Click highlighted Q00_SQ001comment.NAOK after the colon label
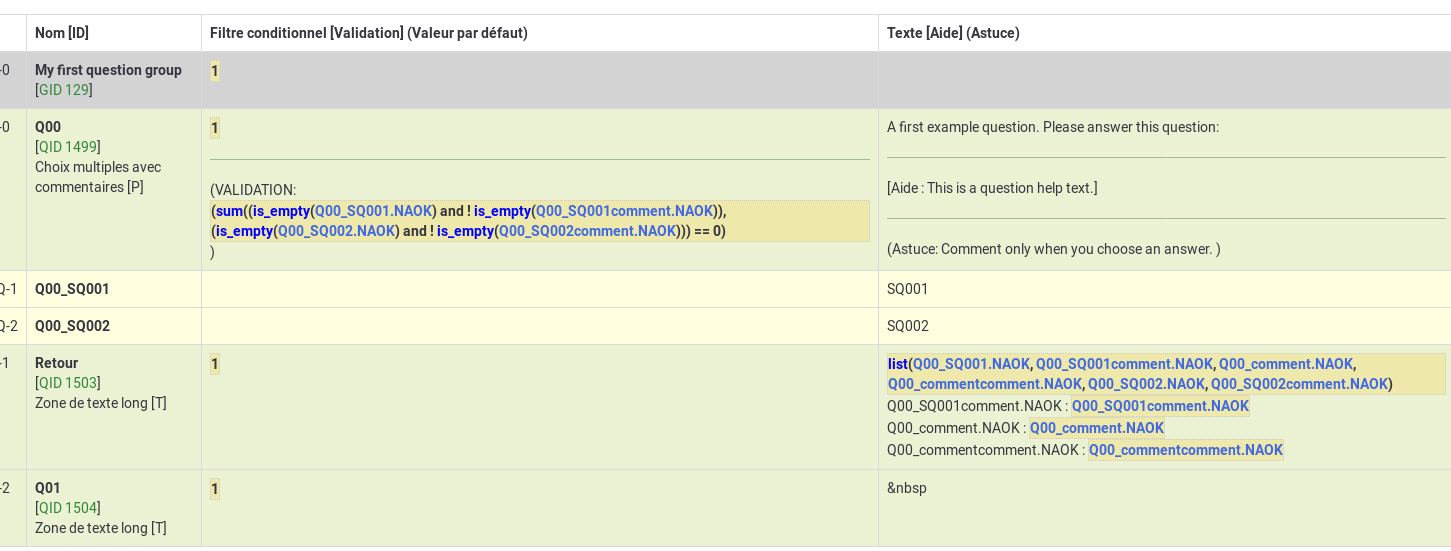 click(1160, 406)
